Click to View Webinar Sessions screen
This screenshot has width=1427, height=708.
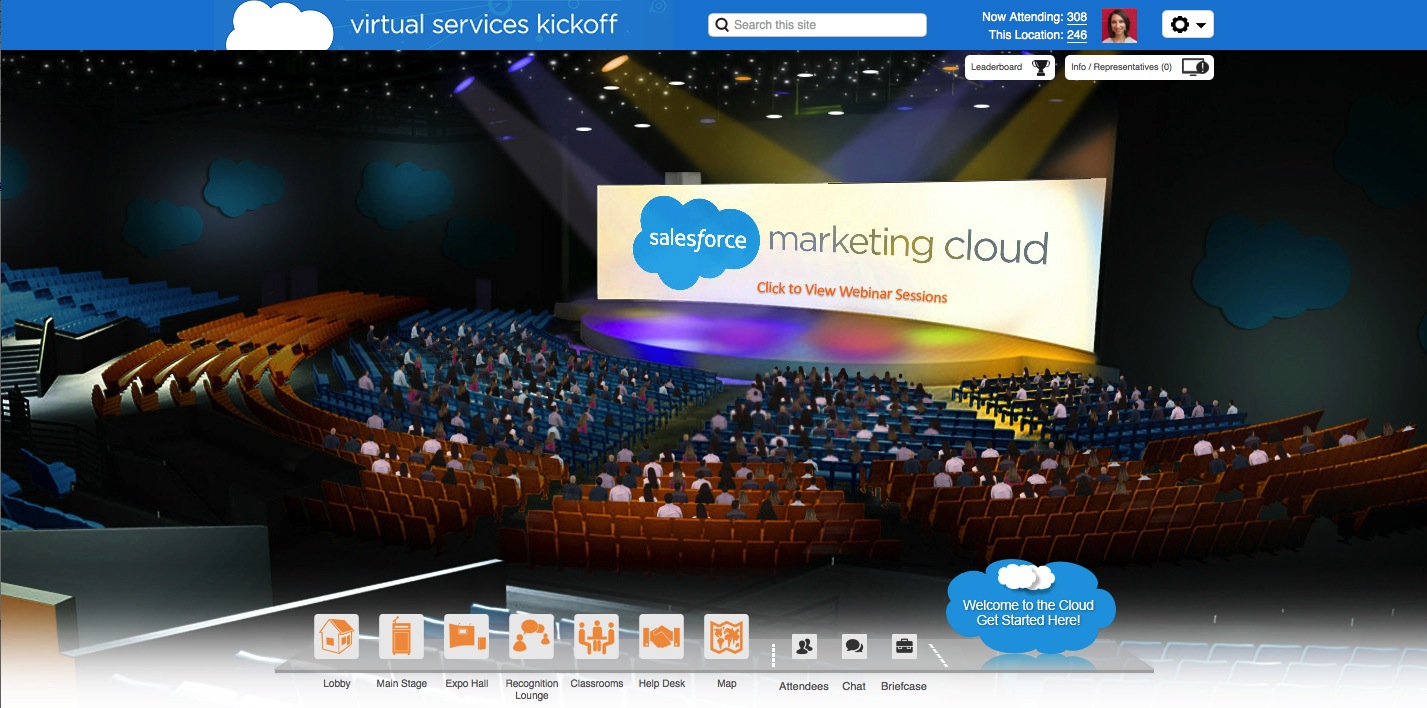(851, 292)
